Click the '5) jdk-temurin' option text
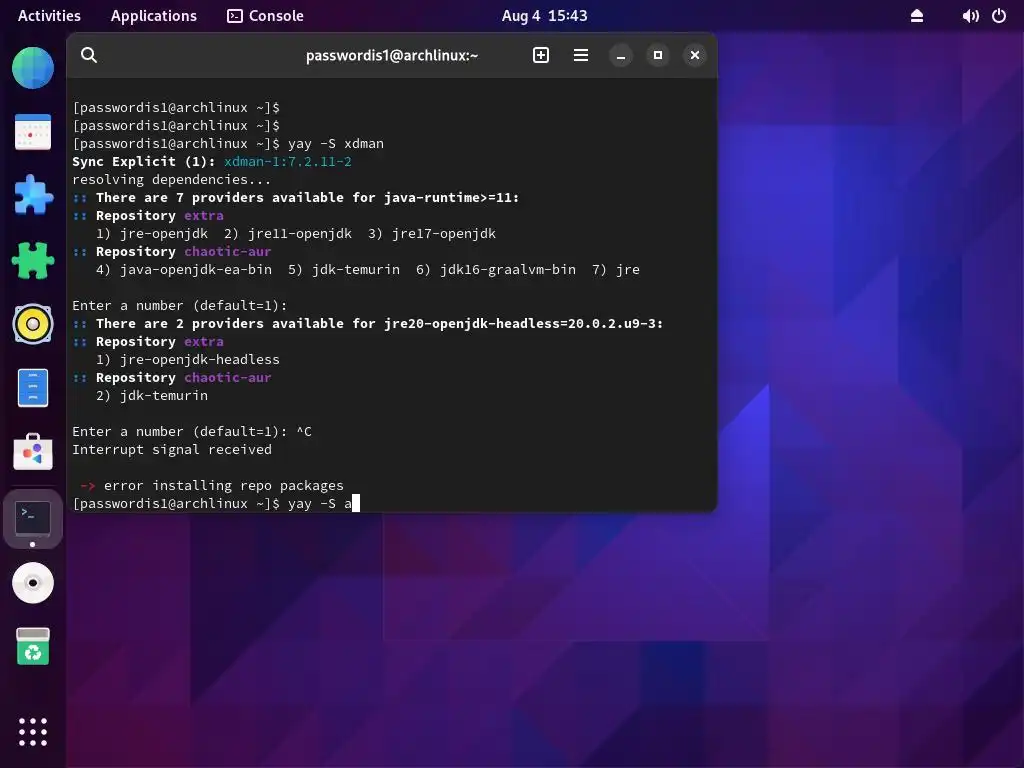The height and width of the screenshot is (768, 1024). (x=344, y=269)
